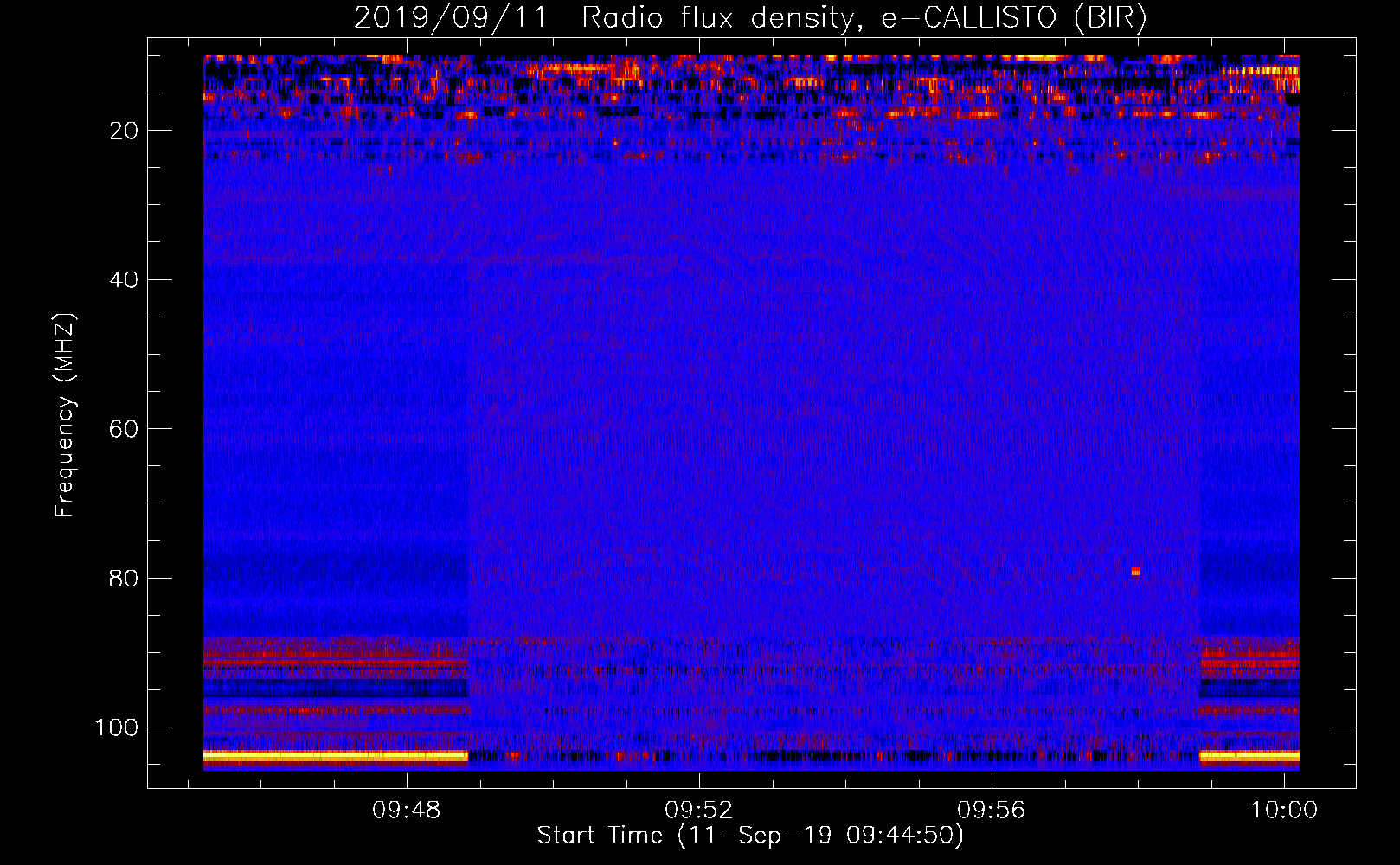Click the small orange spot near 80 MHz

tap(1135, 572)
